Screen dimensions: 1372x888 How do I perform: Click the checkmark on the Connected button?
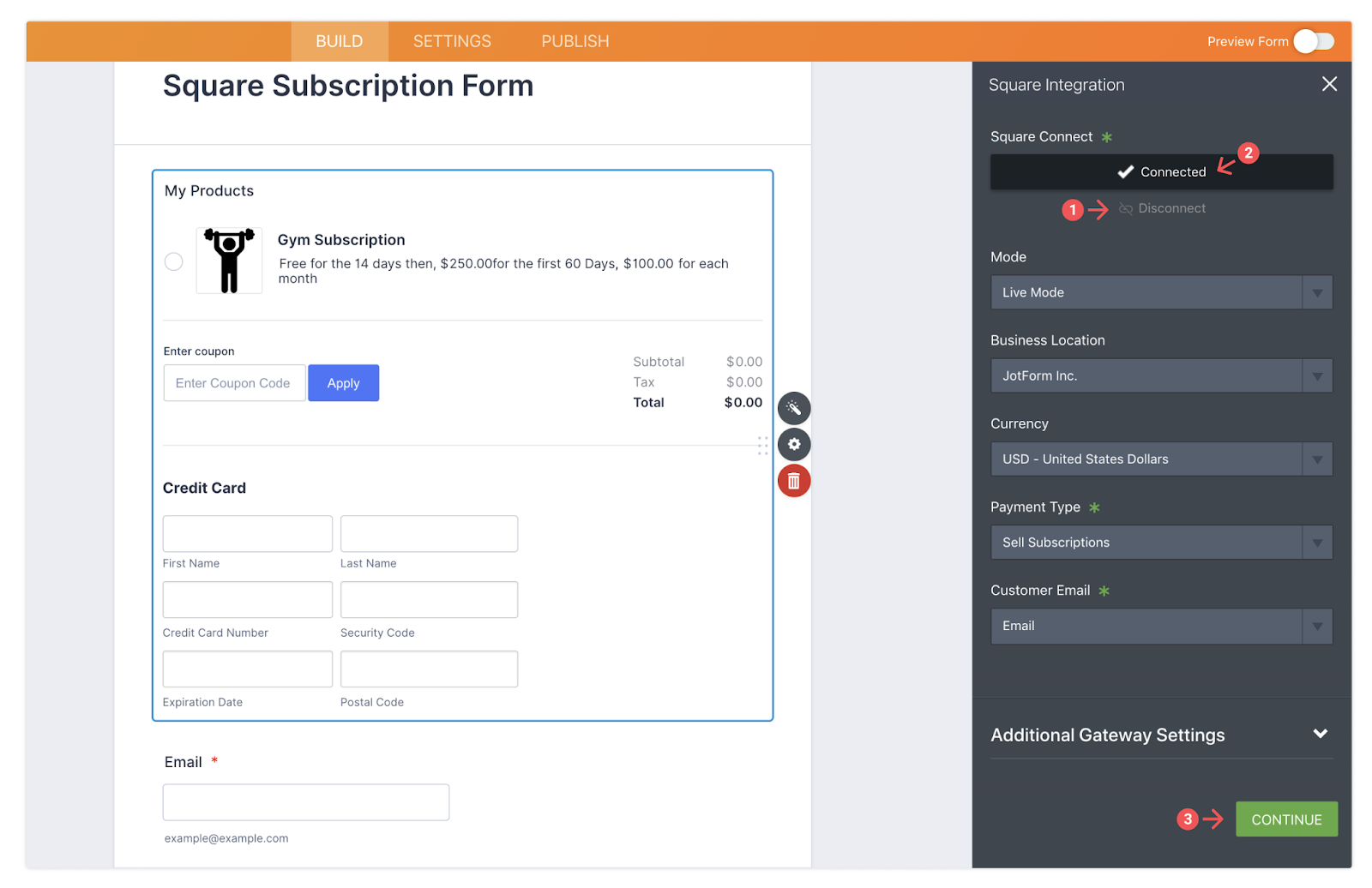tap(1124, 171)
